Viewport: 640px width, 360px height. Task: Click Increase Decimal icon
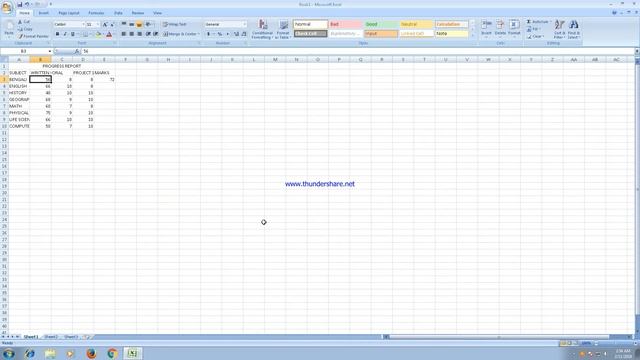tap(236, 34)
